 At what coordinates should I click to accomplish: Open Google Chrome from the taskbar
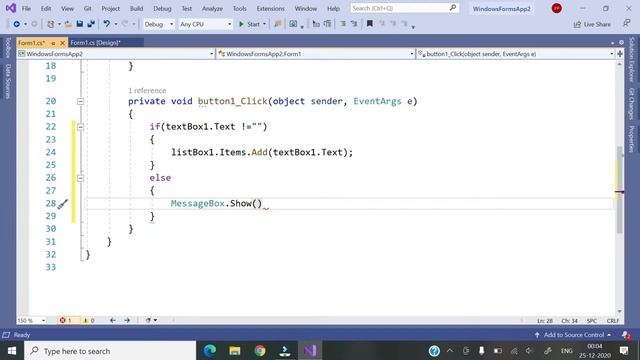click(260, 351)
